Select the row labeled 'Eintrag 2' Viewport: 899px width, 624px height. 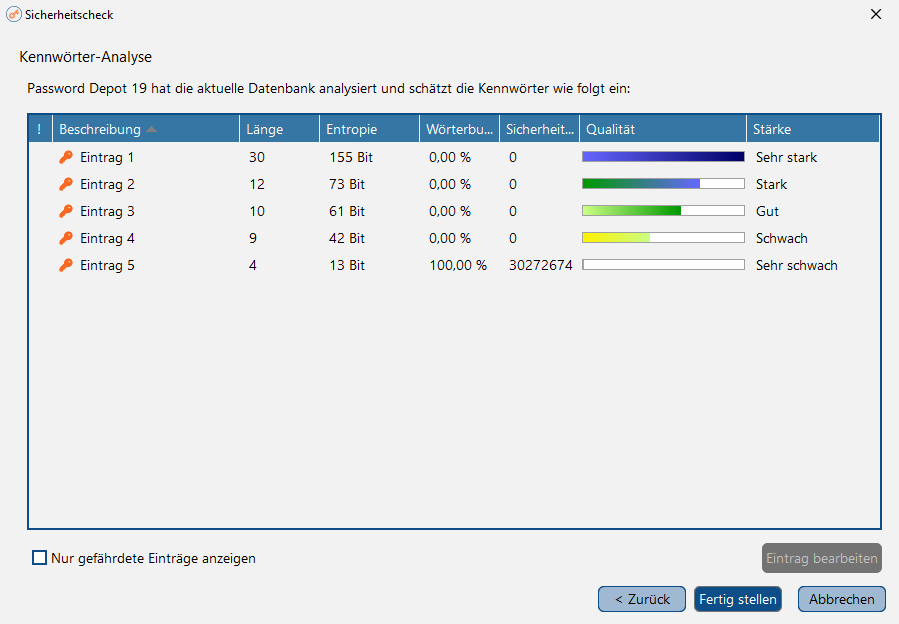pyautogui.click(x=454, y=184)
